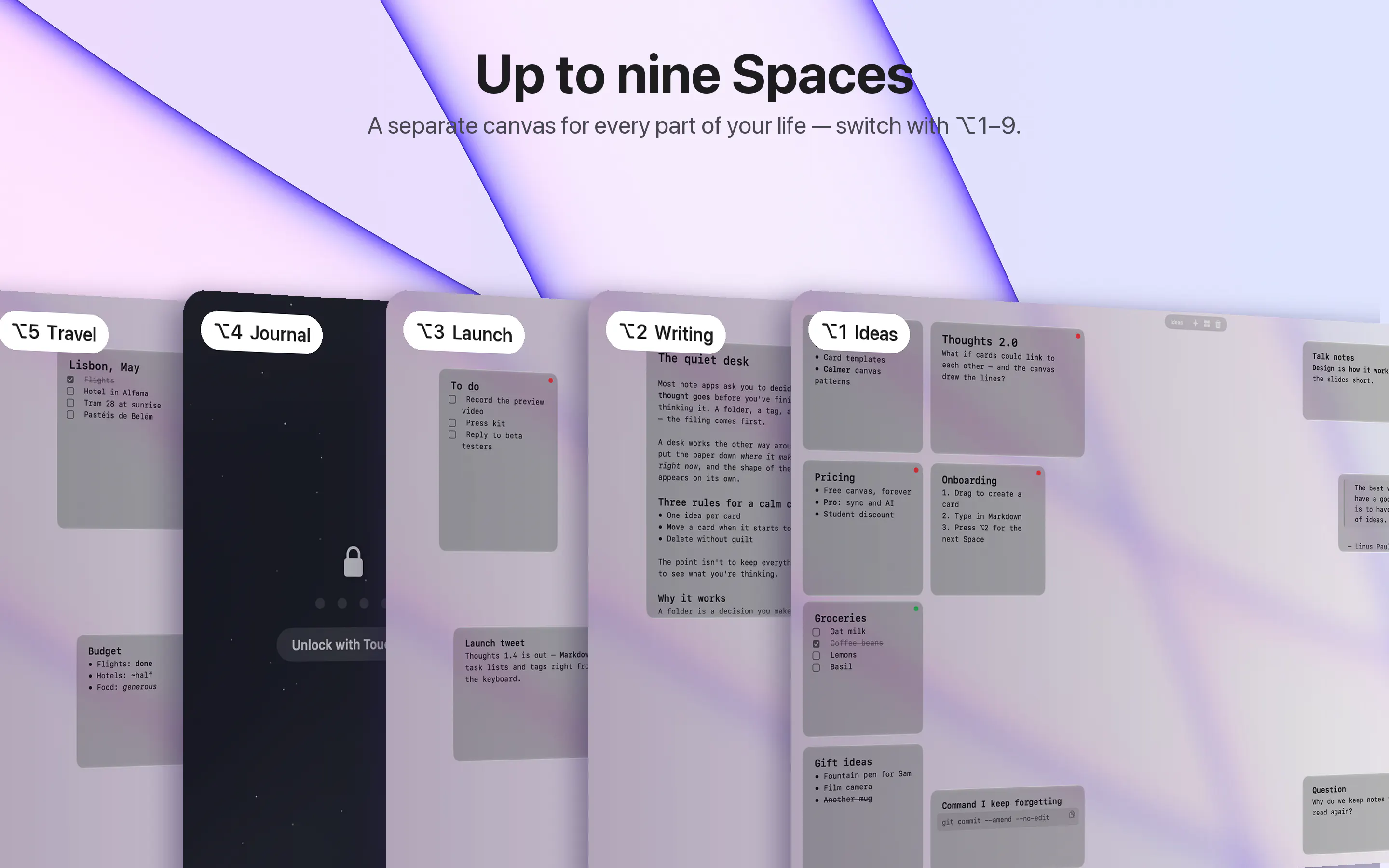Uncheck the Coffee beans checkbox
Image resolution: width=1389 pixels, height=868 pixels.
click(x=816, y=644)
